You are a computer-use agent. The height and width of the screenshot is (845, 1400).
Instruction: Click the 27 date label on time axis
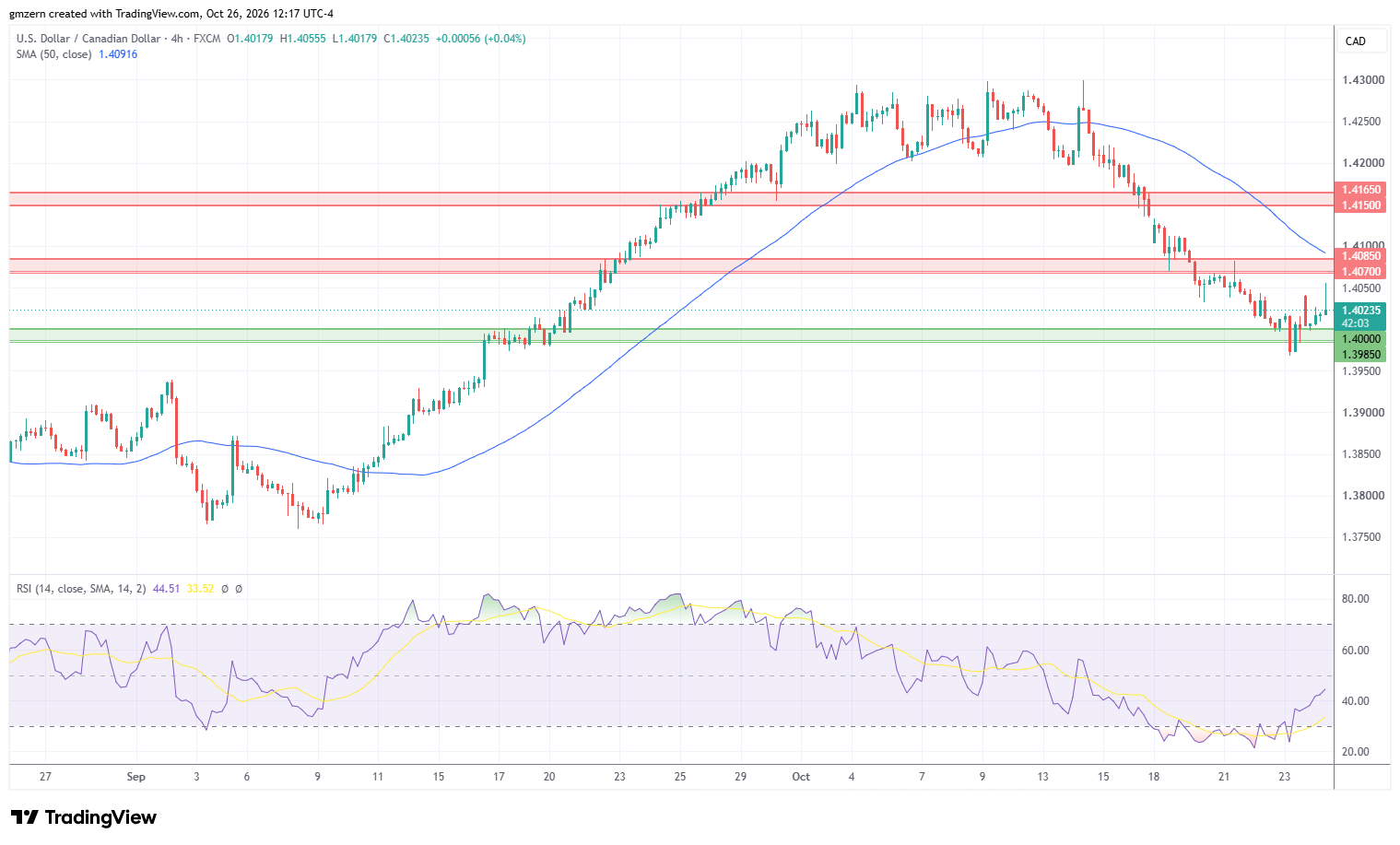46,777
